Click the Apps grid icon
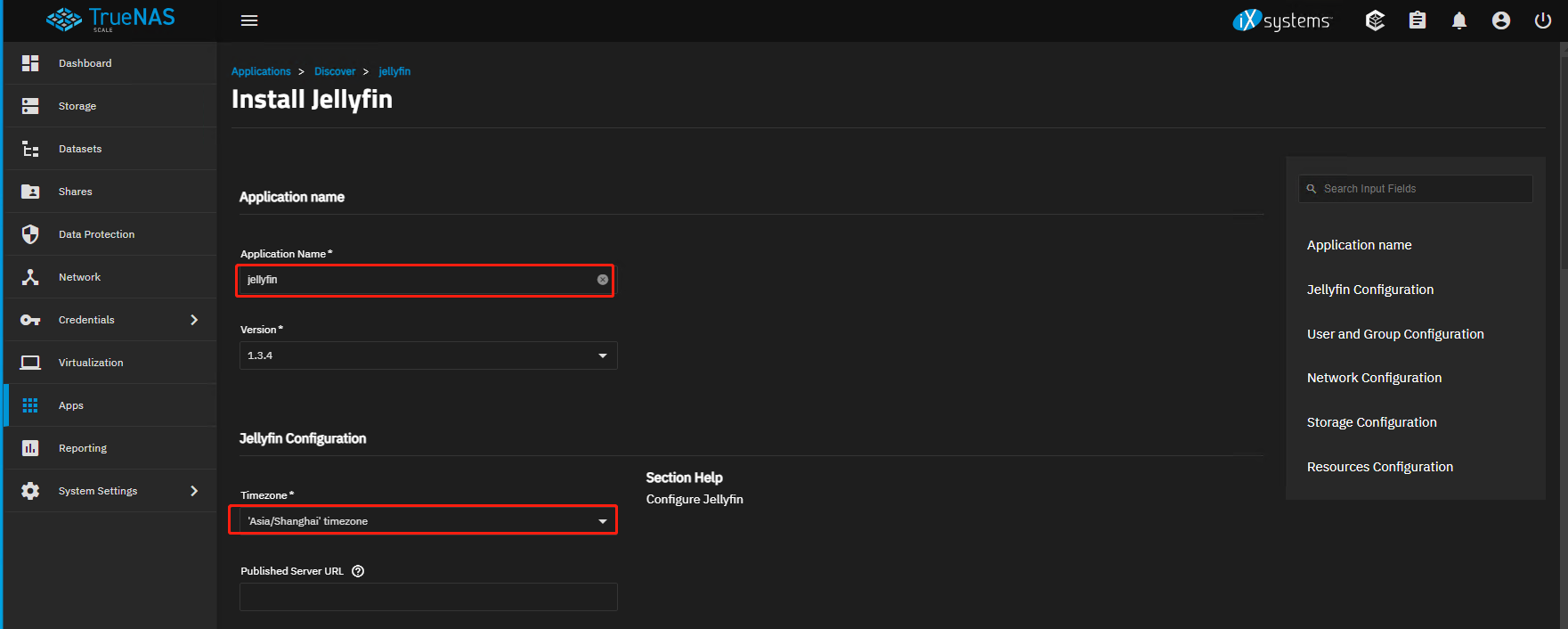 point(30,405)
